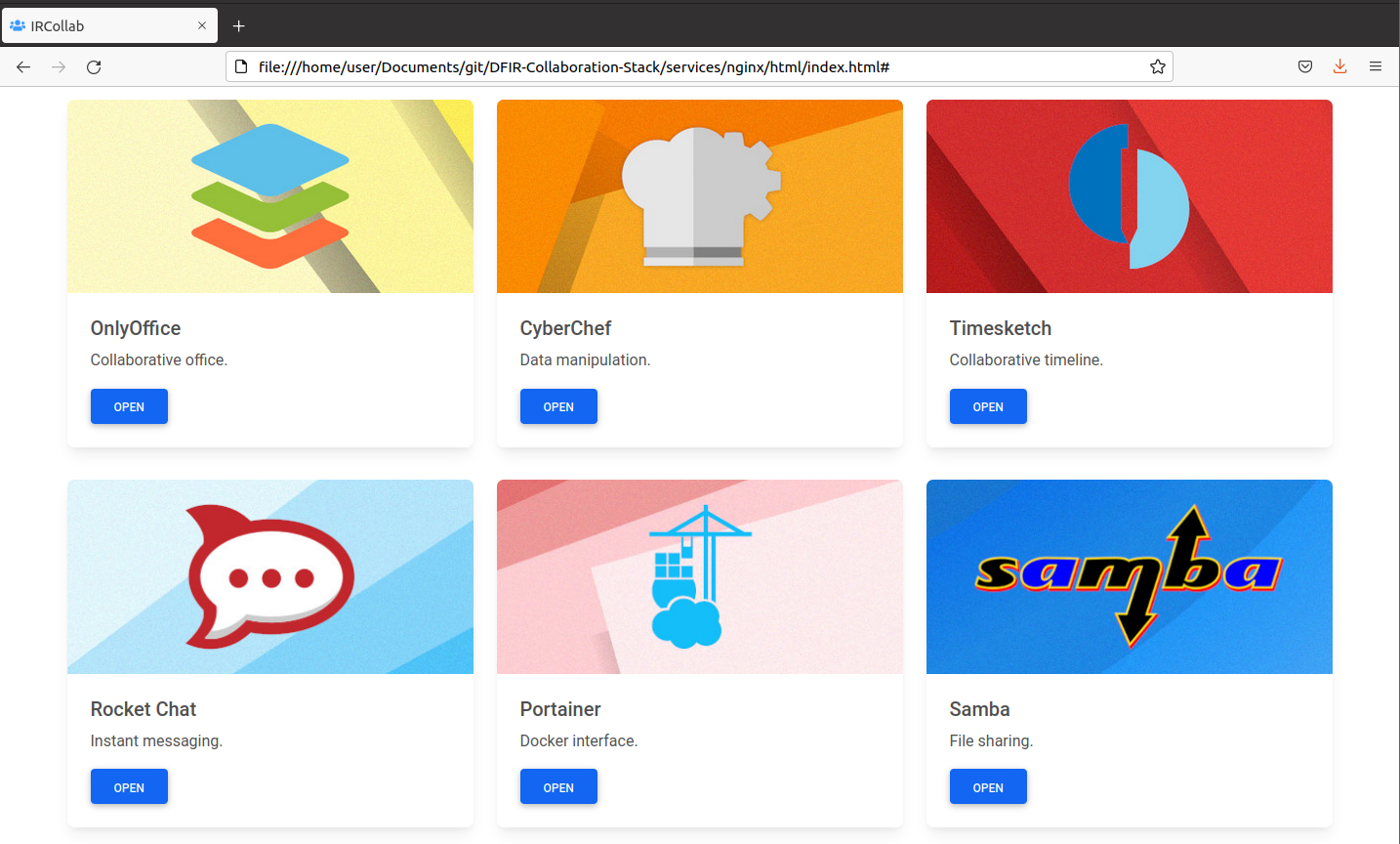Click the 'Data manipulation.' description
The width and height of the screenshot is (1400, 844).
pos(586,359)
